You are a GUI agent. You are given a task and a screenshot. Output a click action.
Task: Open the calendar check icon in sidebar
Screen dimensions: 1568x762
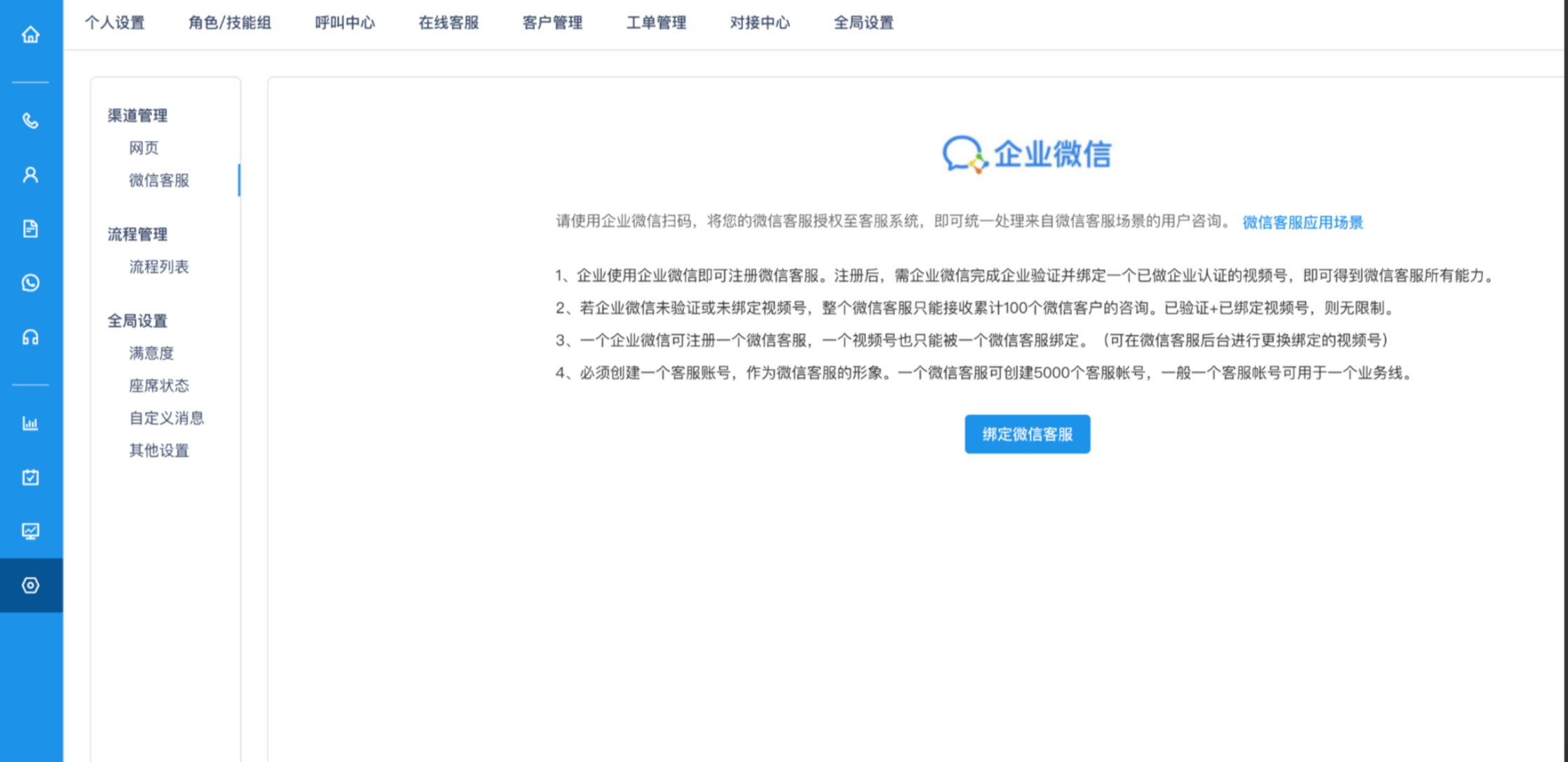(x=30, y=477)
